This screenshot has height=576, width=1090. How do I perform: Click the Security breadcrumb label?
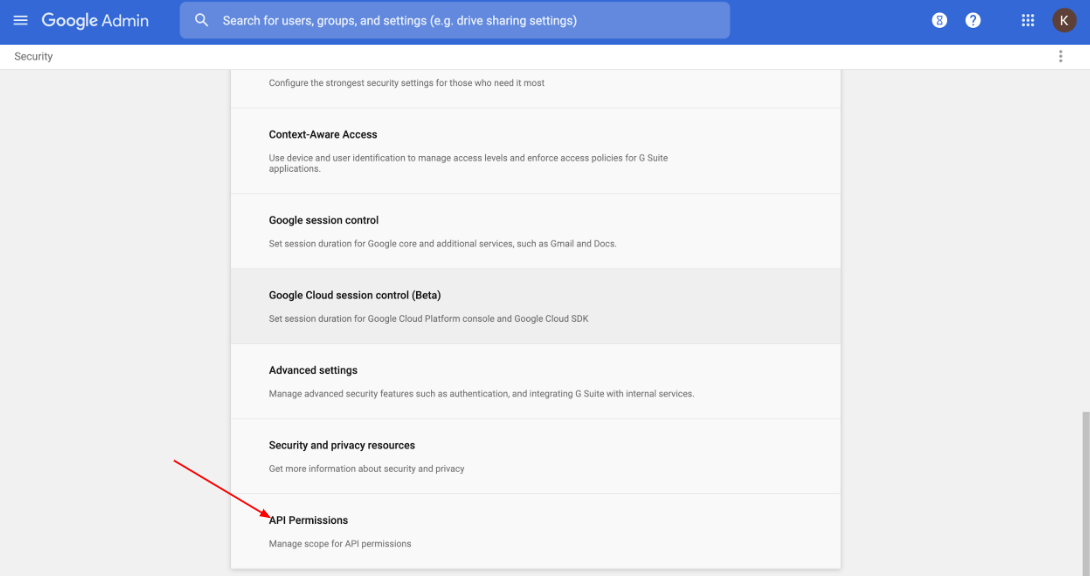click(33, 57)
